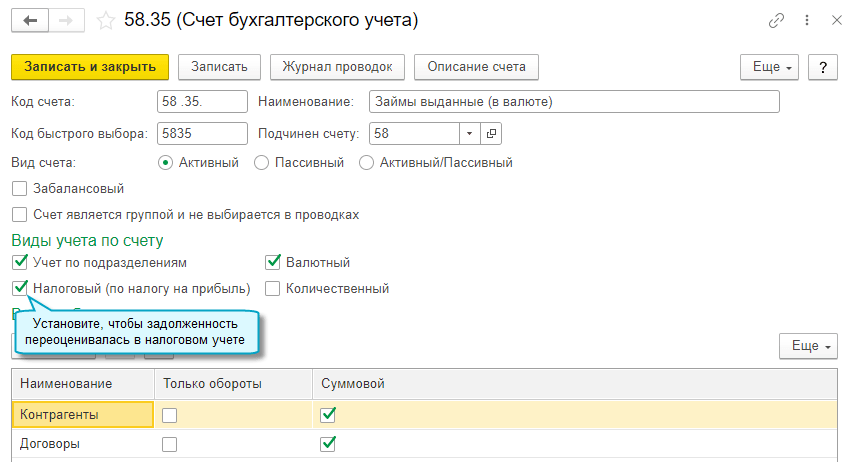Click the back navigation arrow
The image size is (857, 462).
29,20
